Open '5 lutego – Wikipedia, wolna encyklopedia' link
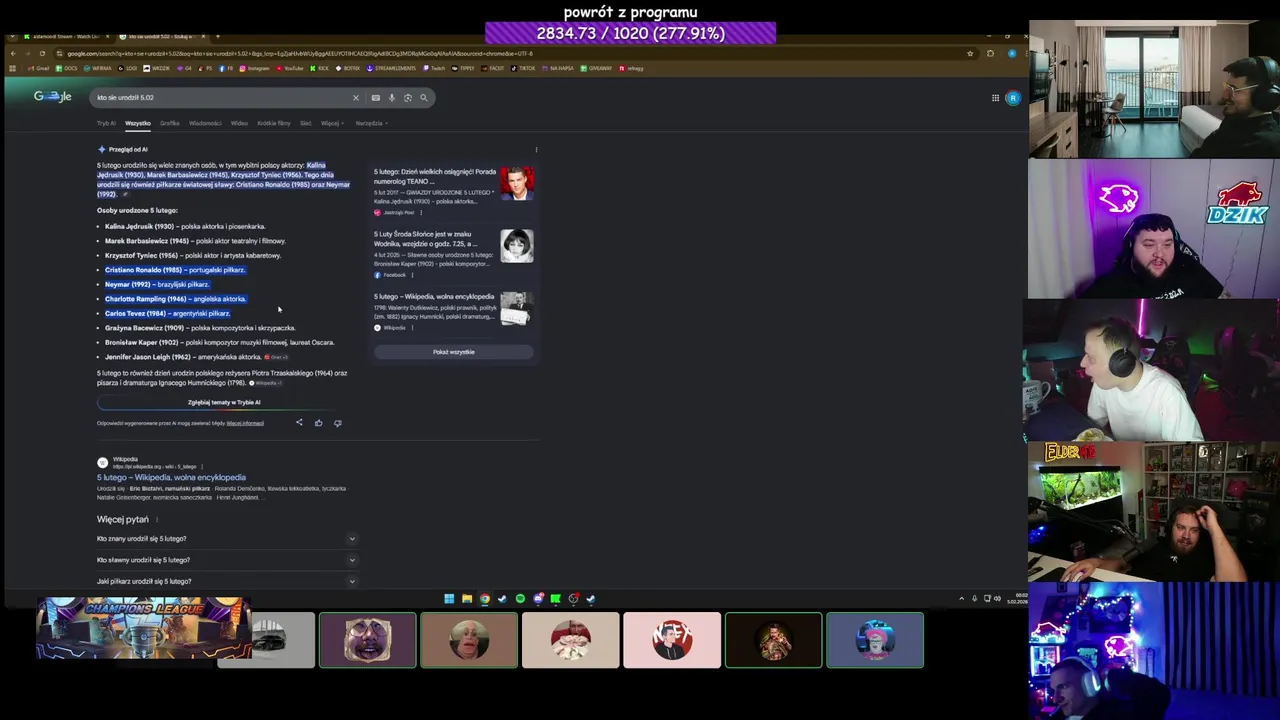The image size is (1280, 720). [171, 477]
